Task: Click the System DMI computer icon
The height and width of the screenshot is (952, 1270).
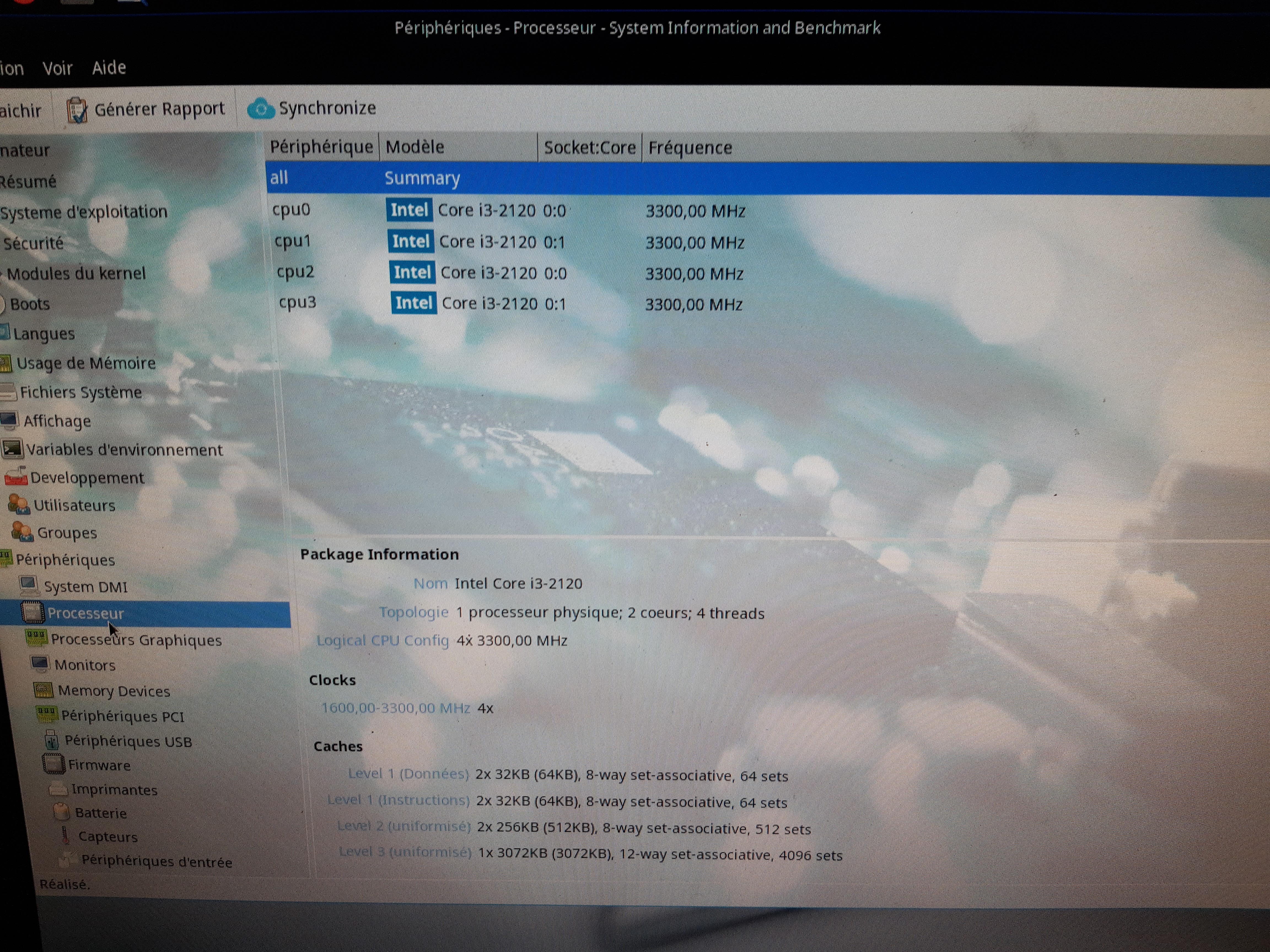Action: pos(29,585)
